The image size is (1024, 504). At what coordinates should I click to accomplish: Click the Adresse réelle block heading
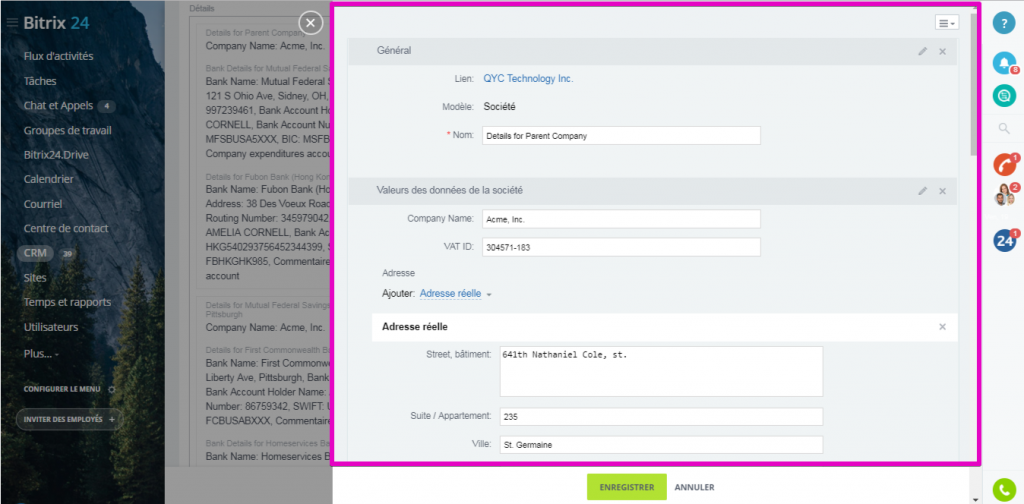click(415, 326)
